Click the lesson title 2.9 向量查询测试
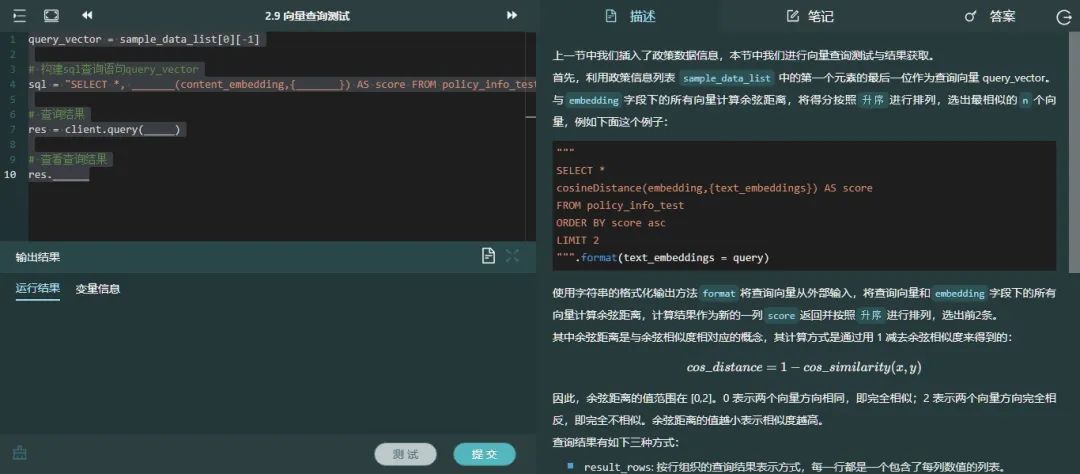Viewport: 1080px width, 474px height. (307, 16)
